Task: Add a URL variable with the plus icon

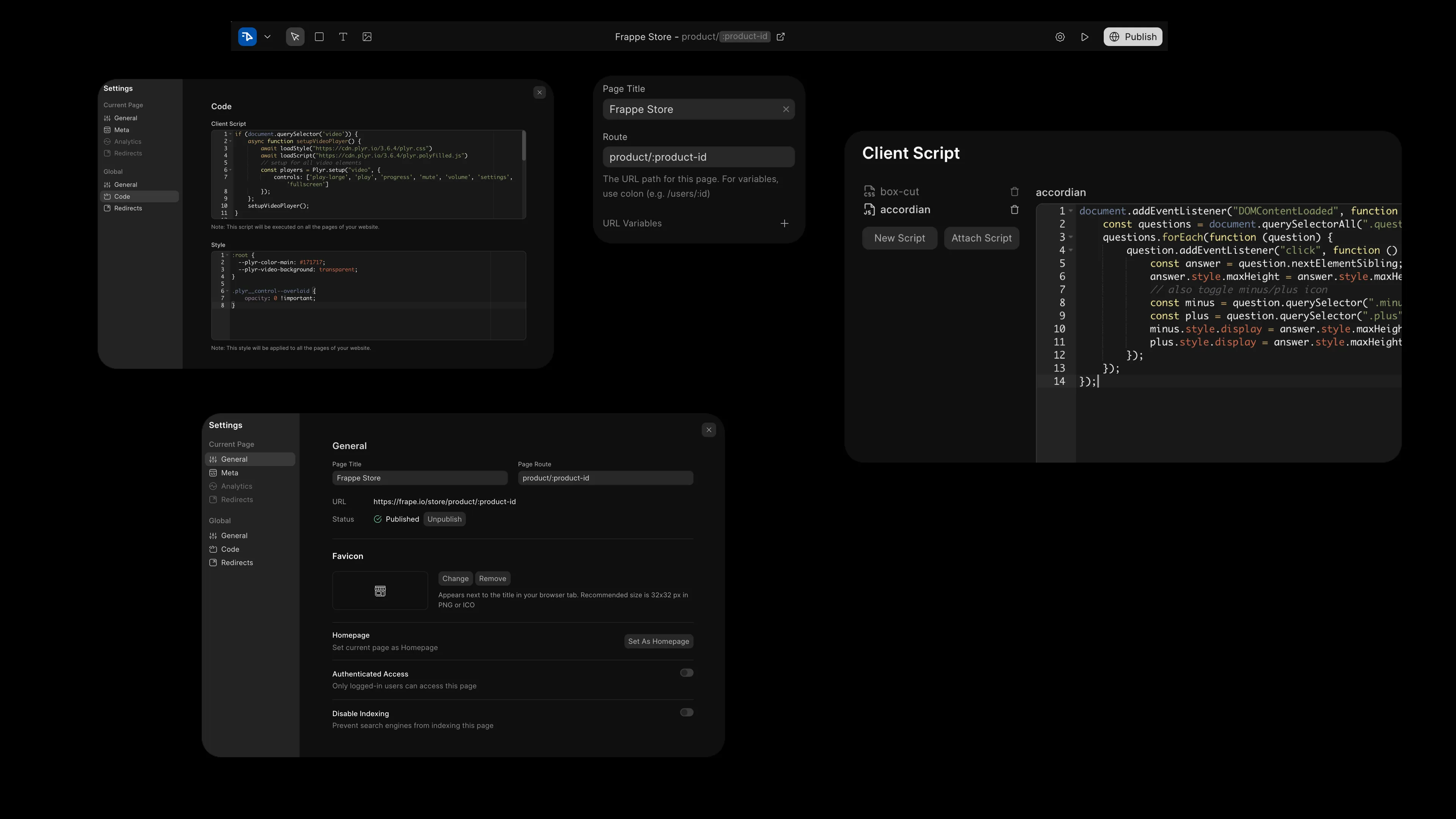Action: [x=784, y=224]
